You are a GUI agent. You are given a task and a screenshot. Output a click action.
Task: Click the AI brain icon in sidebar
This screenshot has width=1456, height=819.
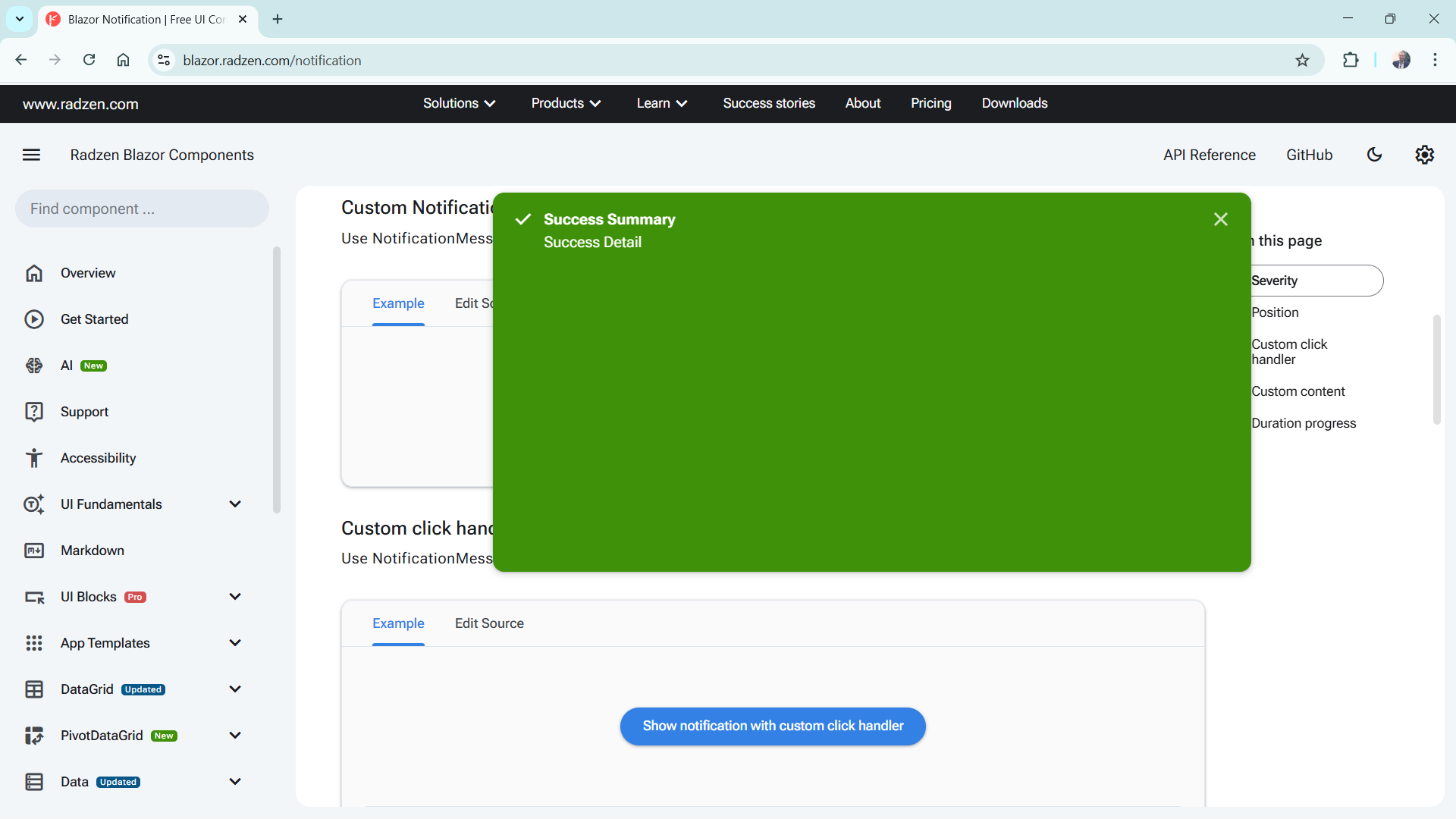point(34,366)
